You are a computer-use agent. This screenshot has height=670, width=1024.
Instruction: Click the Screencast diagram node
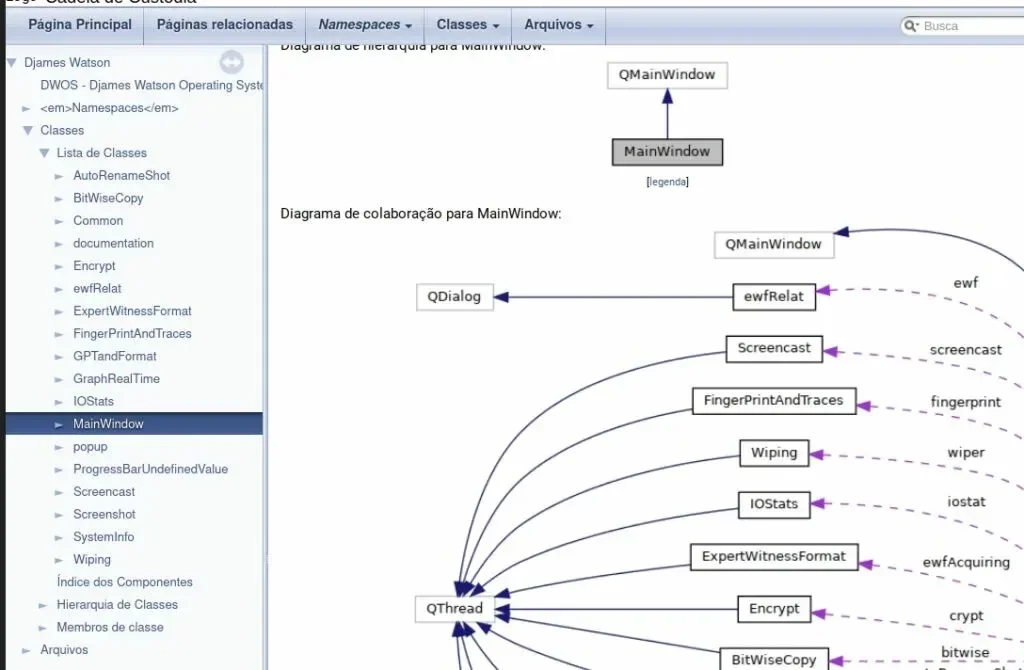click(774, 349)
